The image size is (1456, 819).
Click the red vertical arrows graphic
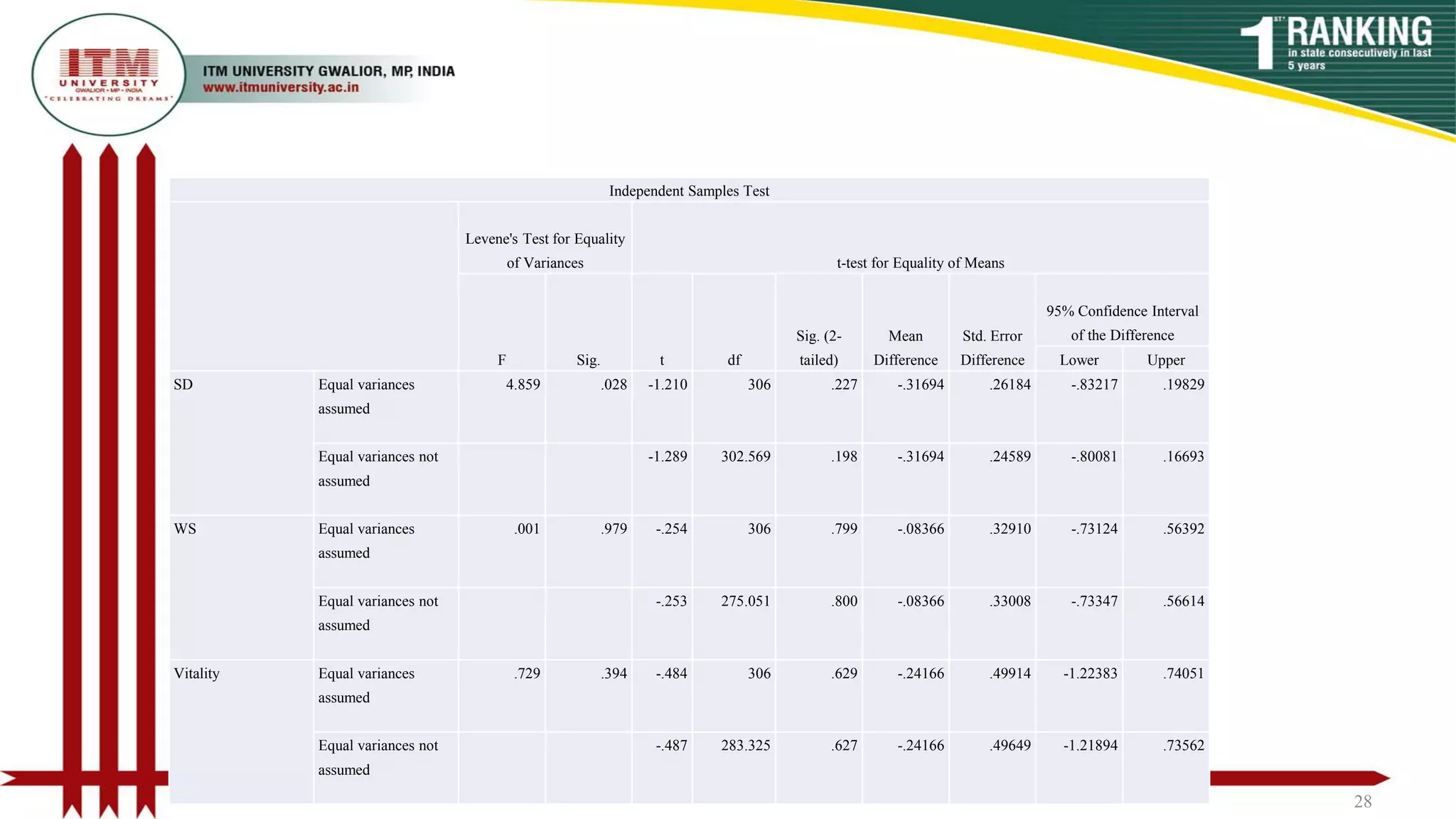click(109, 462)
